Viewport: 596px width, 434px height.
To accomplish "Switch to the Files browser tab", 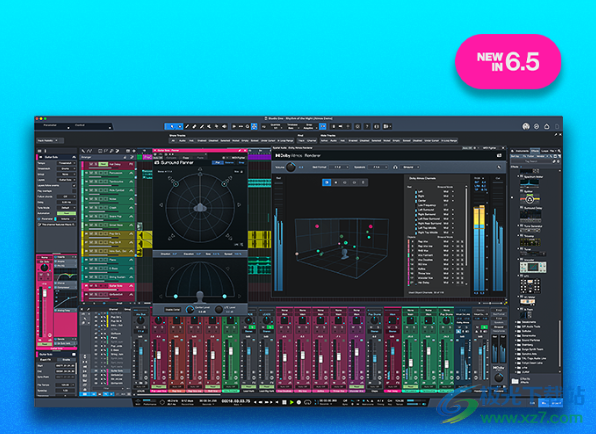I will (552, 151).
